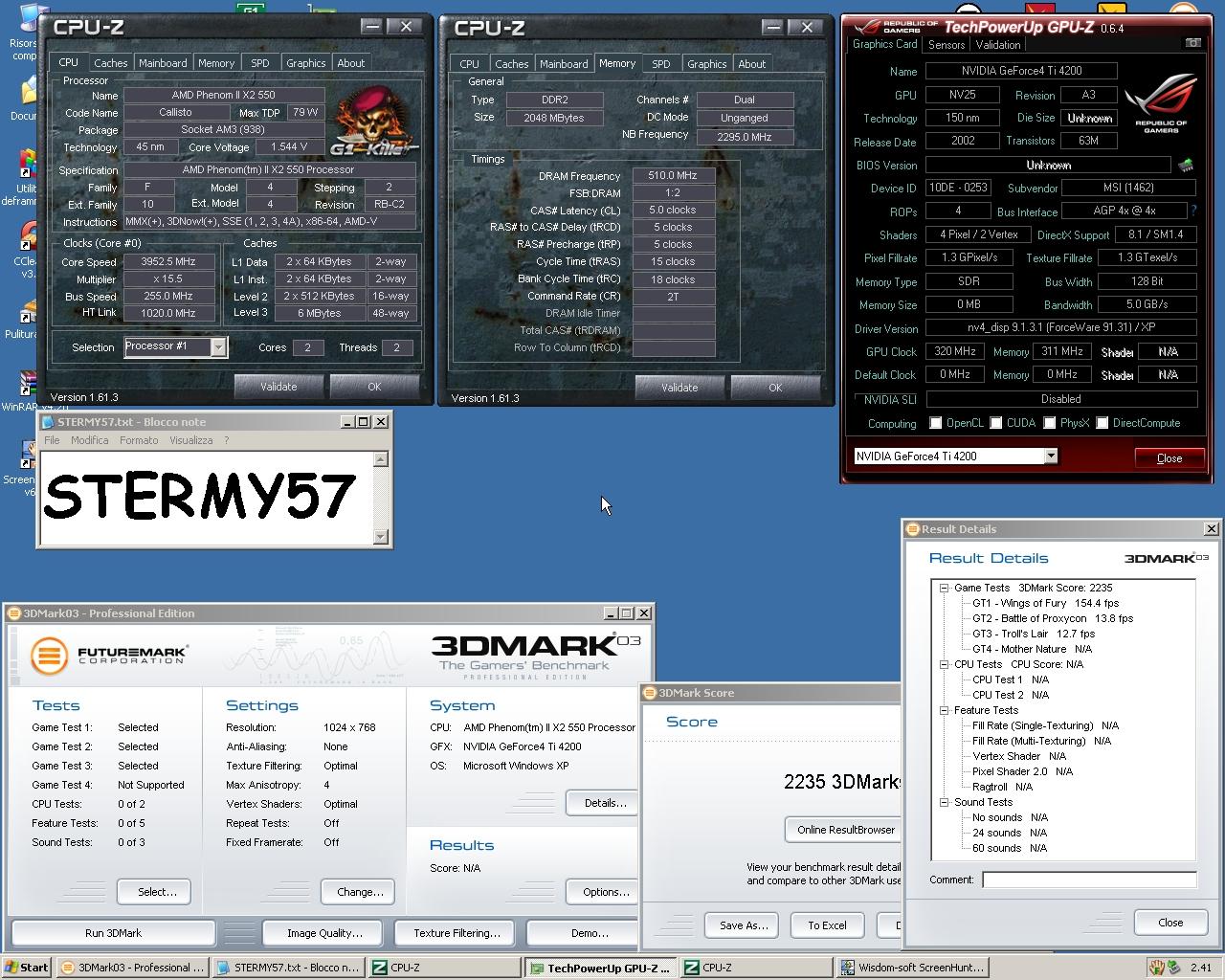The image size is (1225, 980).
Task: Click the Demo... button in 3DMark03
Action: tap(582, 933)
